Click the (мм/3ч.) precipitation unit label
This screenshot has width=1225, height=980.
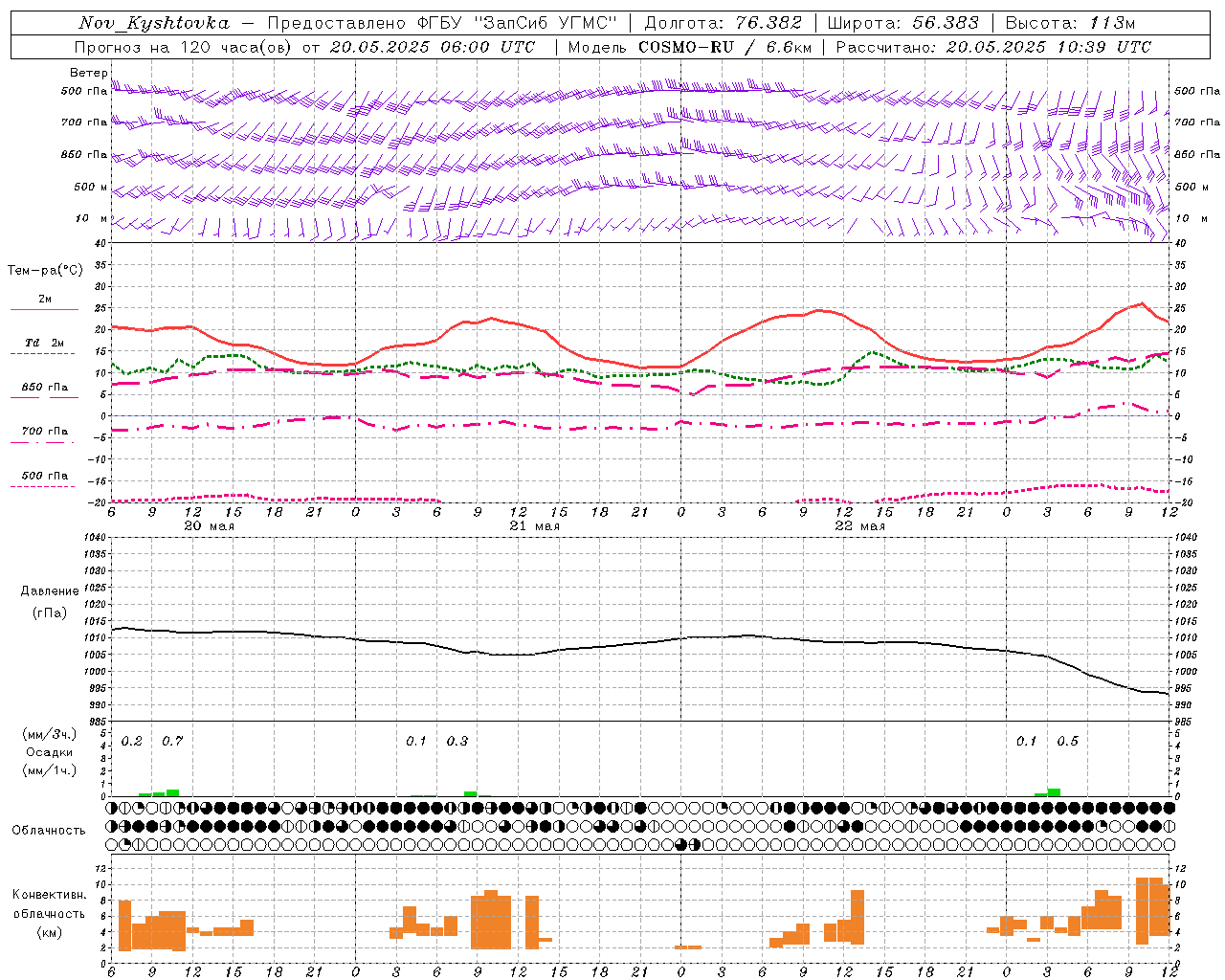coord(49,734)
